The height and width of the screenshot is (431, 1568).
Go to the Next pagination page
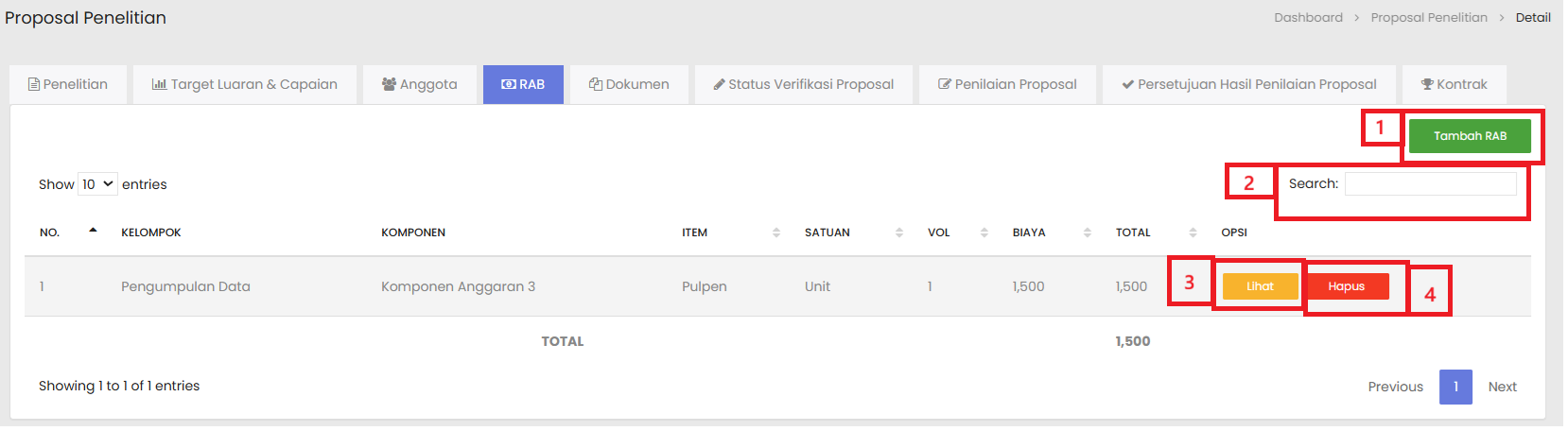point(1501,387)
